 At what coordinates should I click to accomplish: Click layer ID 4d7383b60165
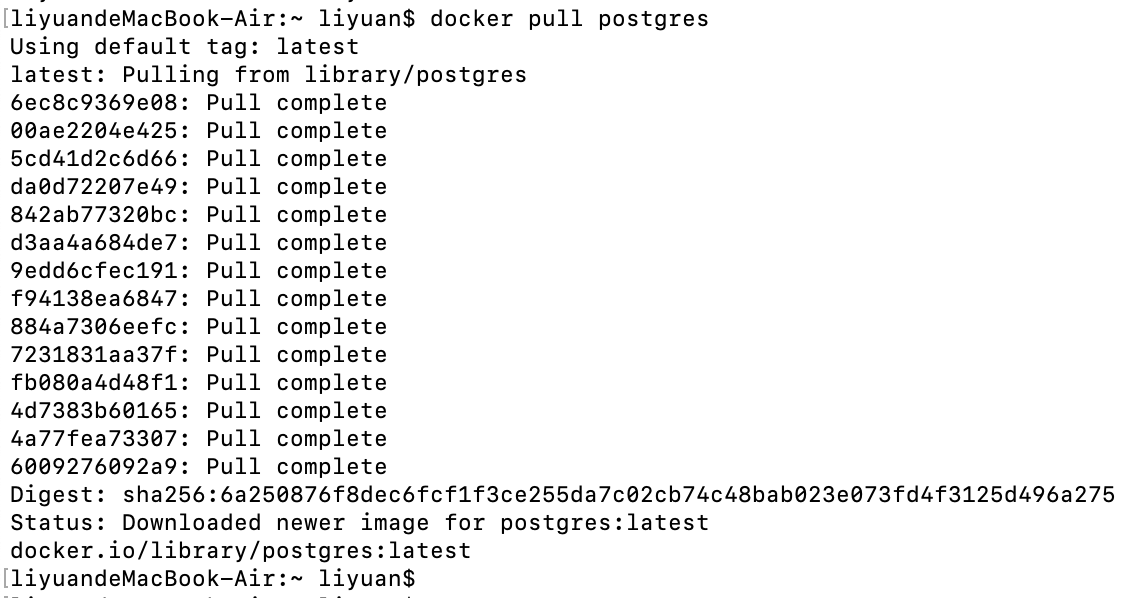[x=101, y=411]
